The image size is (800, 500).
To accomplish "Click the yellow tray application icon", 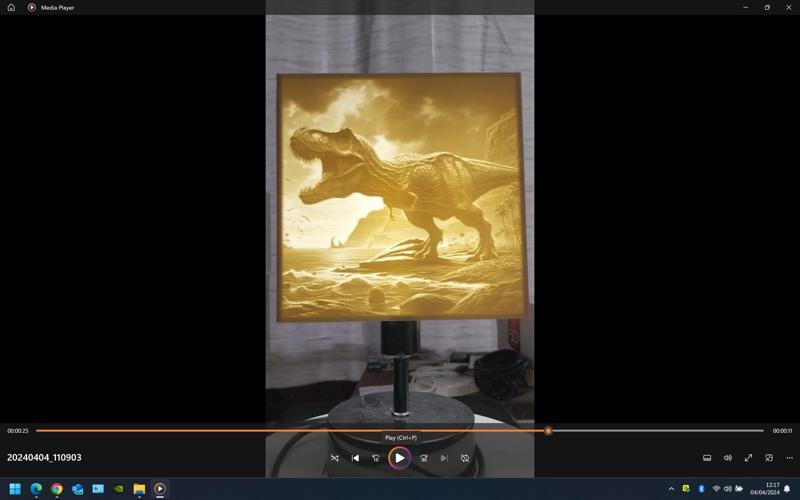I will coord(686,489).
